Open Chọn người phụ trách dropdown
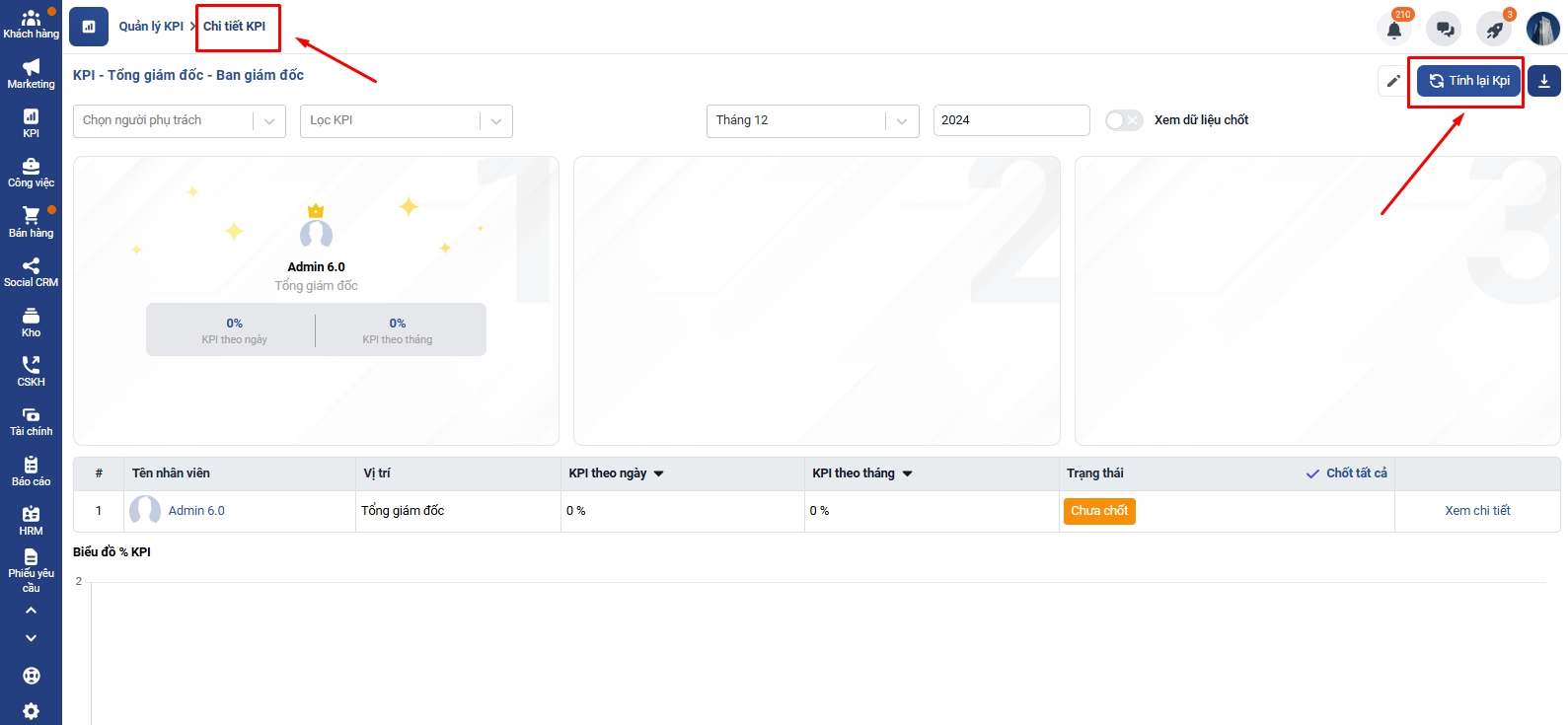The height and width of the screenshot is (725, 1568). click(179, 120)
